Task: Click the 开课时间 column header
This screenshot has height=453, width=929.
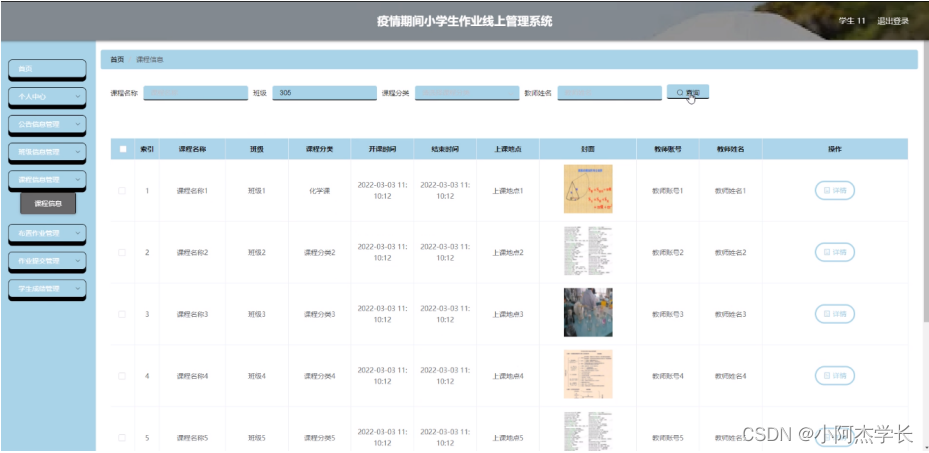Action: (x=382, y=149)
